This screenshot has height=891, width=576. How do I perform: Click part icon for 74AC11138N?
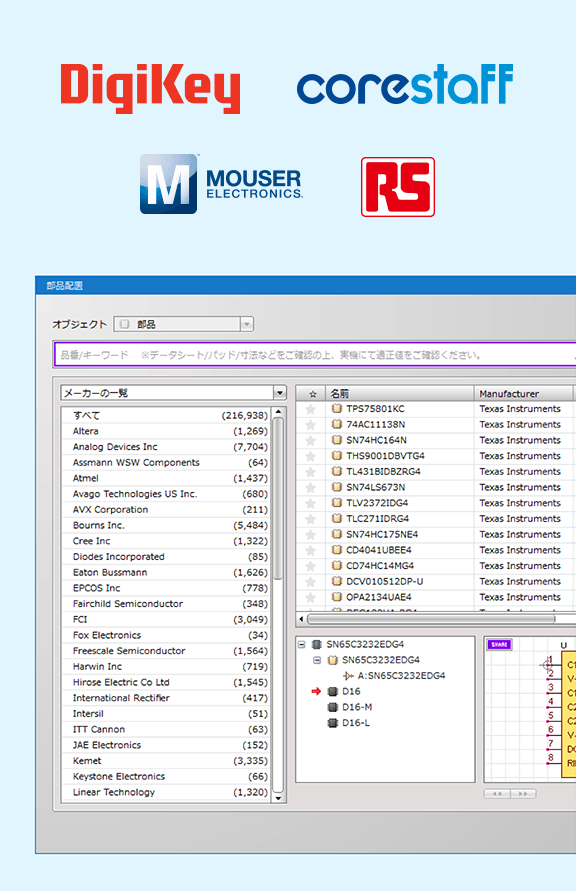337,424
